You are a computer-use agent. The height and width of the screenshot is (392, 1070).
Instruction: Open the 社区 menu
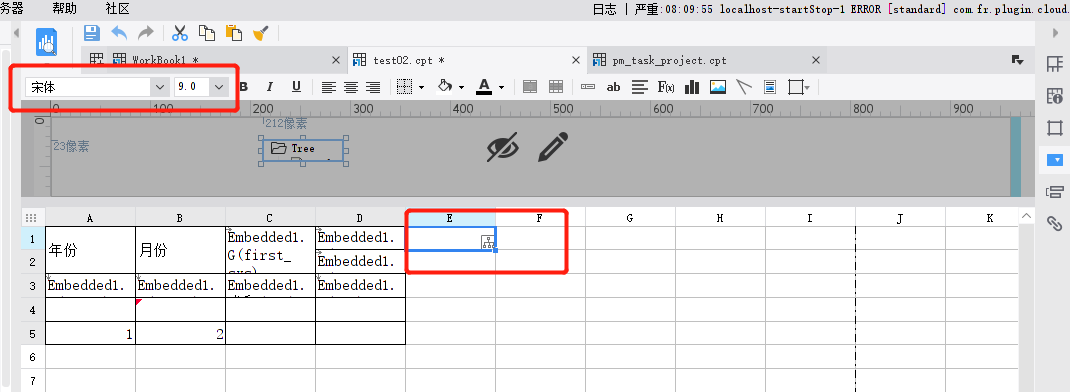(117, 8)
